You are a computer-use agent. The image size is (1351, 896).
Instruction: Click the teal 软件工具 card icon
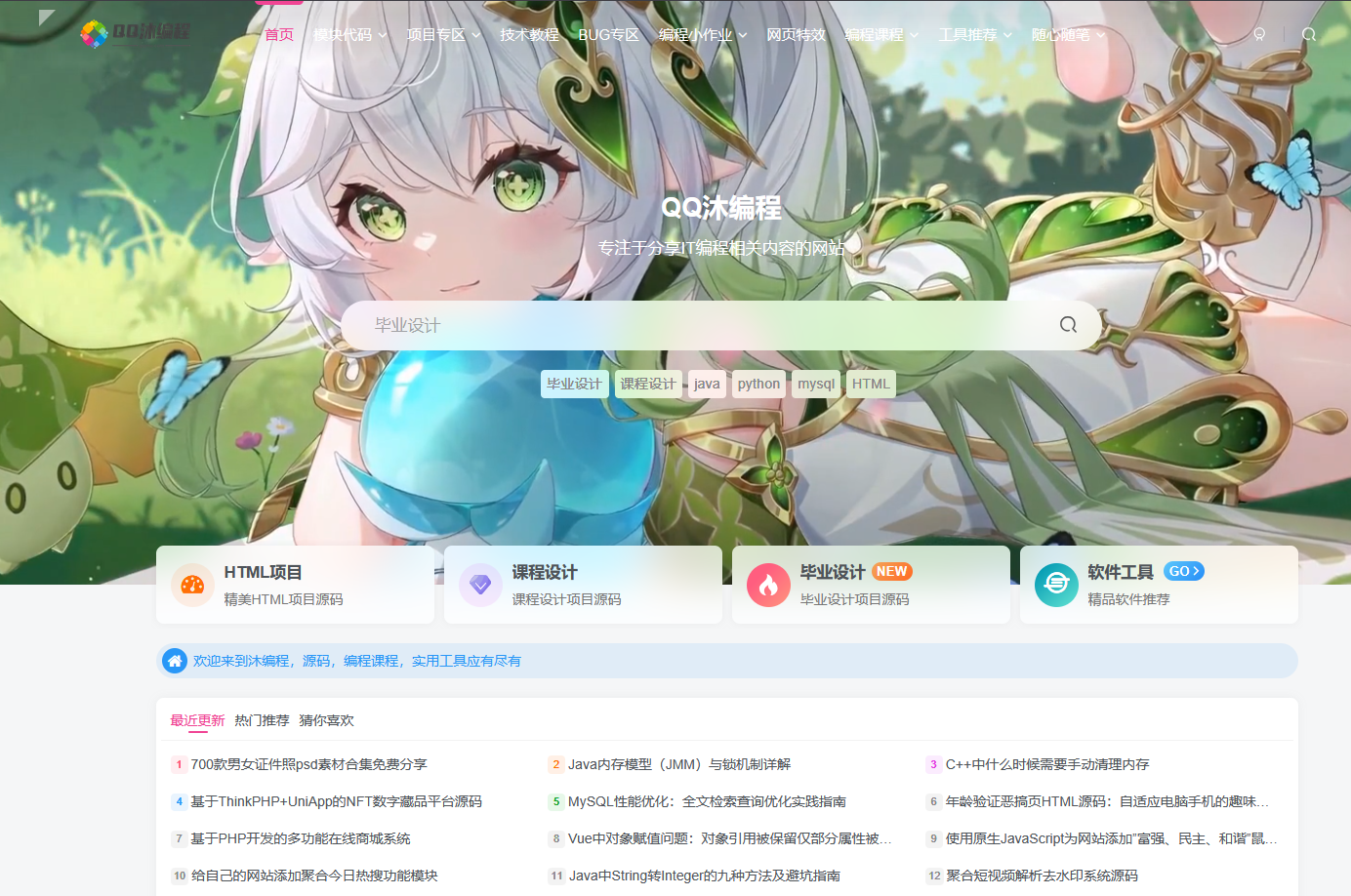1056,585
